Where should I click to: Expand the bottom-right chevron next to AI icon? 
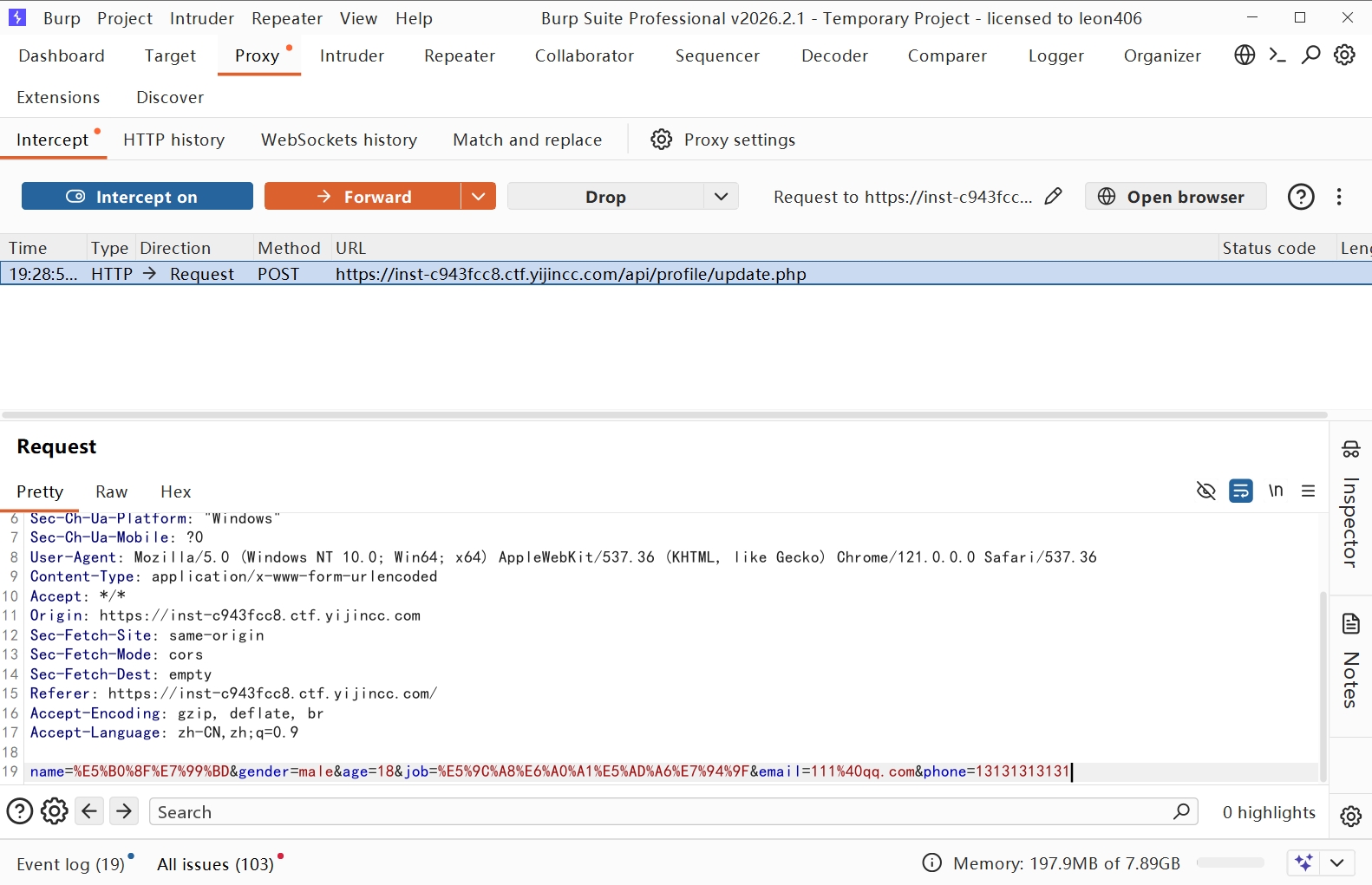(1336, 862)
